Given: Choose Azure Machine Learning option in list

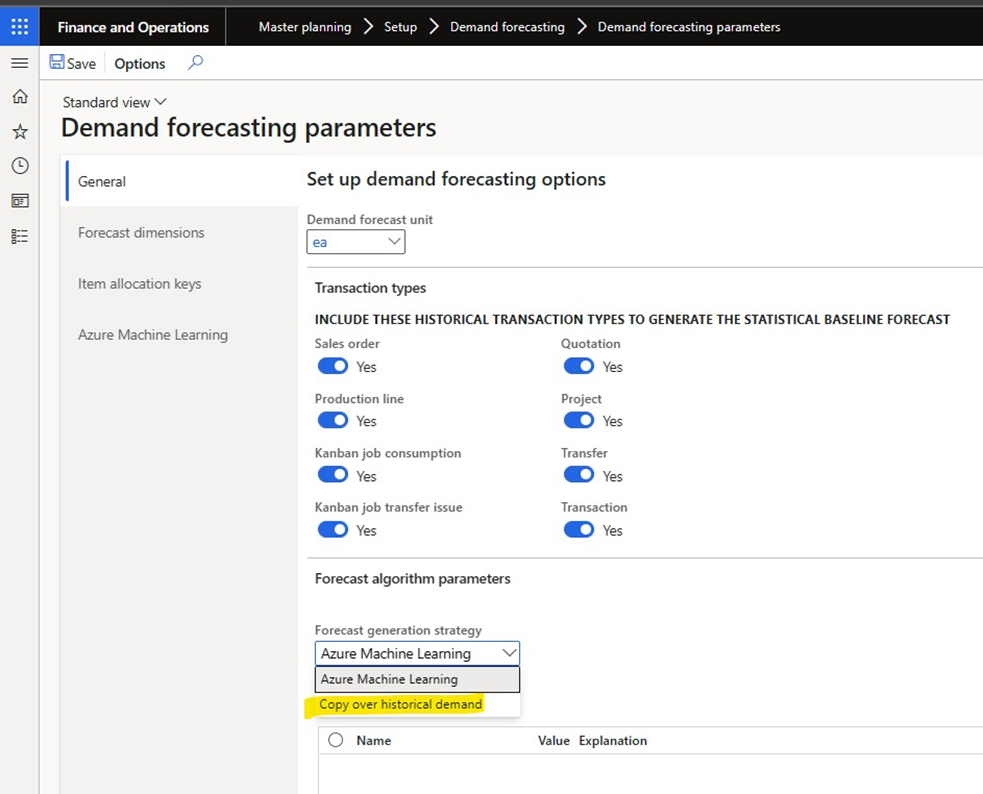Looking at the screenshot, I should [x=417, y=679].
